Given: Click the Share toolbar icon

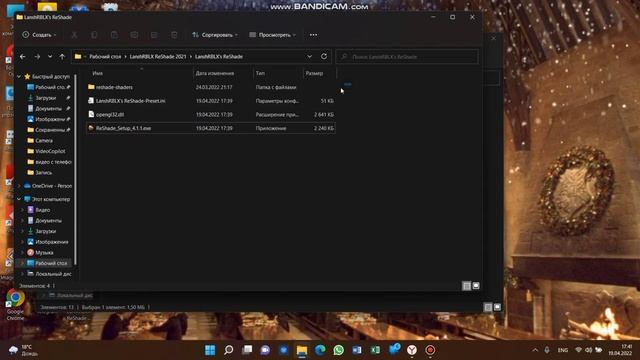Looking at the screenshot, I should [154, 35].
